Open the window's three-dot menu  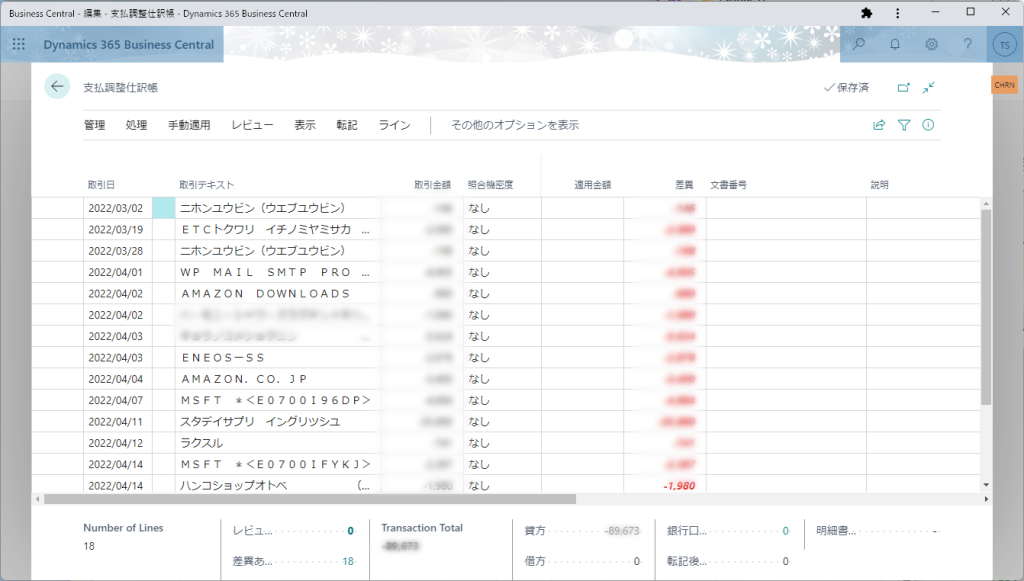coord(897,13)
